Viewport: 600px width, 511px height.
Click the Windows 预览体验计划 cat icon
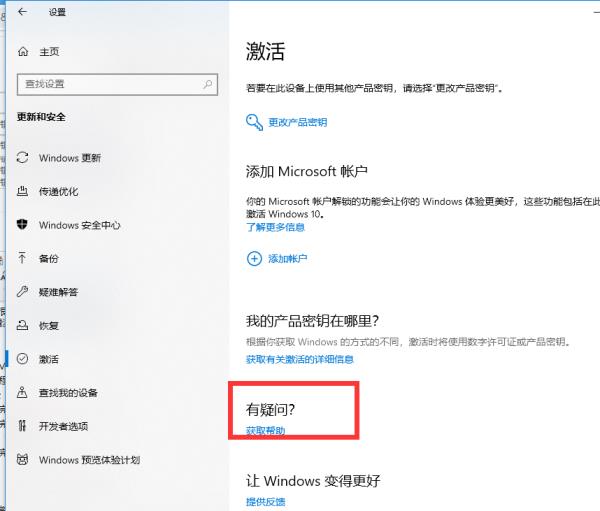point(23,459)
